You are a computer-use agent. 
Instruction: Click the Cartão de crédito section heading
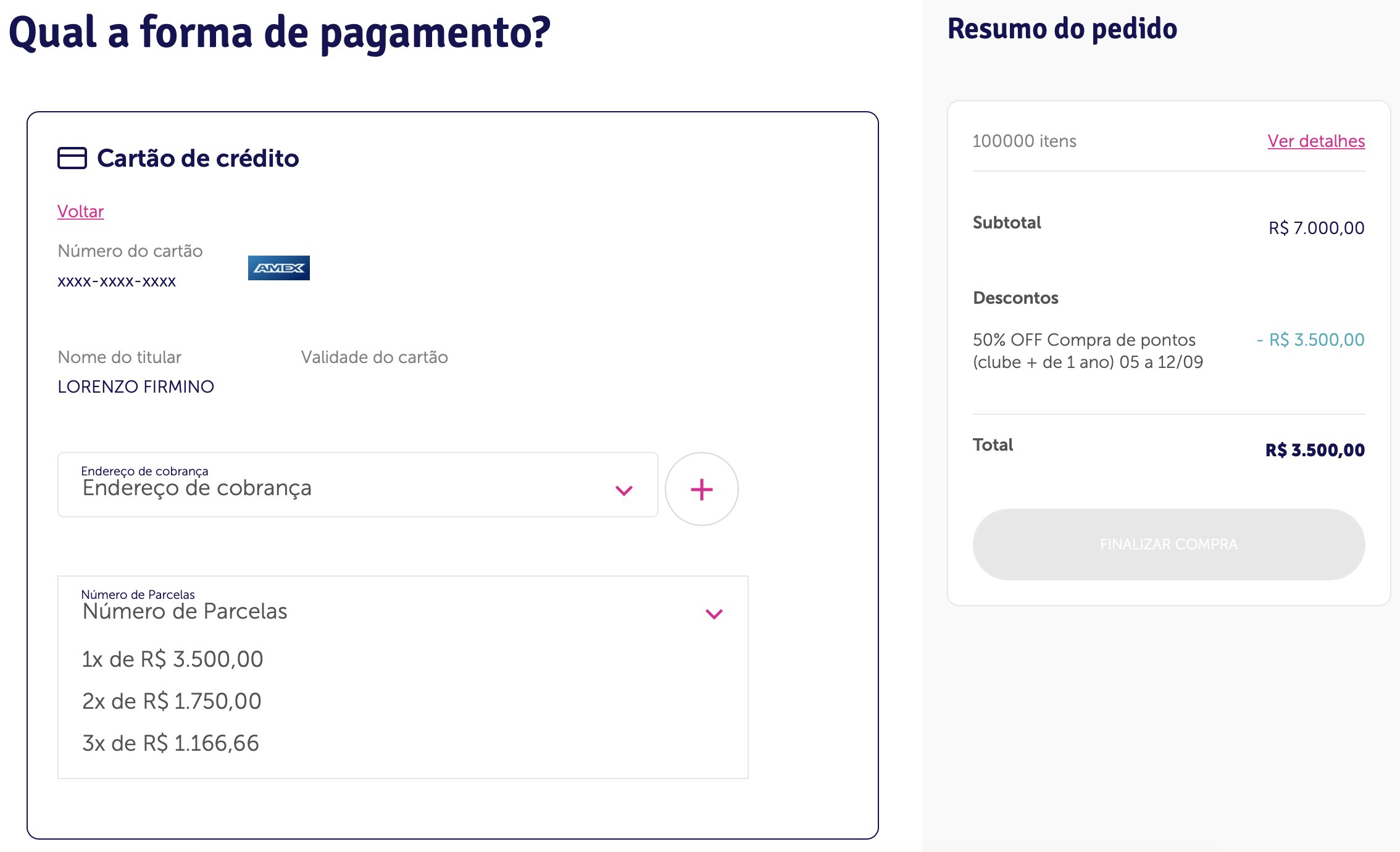pos(198,158)
